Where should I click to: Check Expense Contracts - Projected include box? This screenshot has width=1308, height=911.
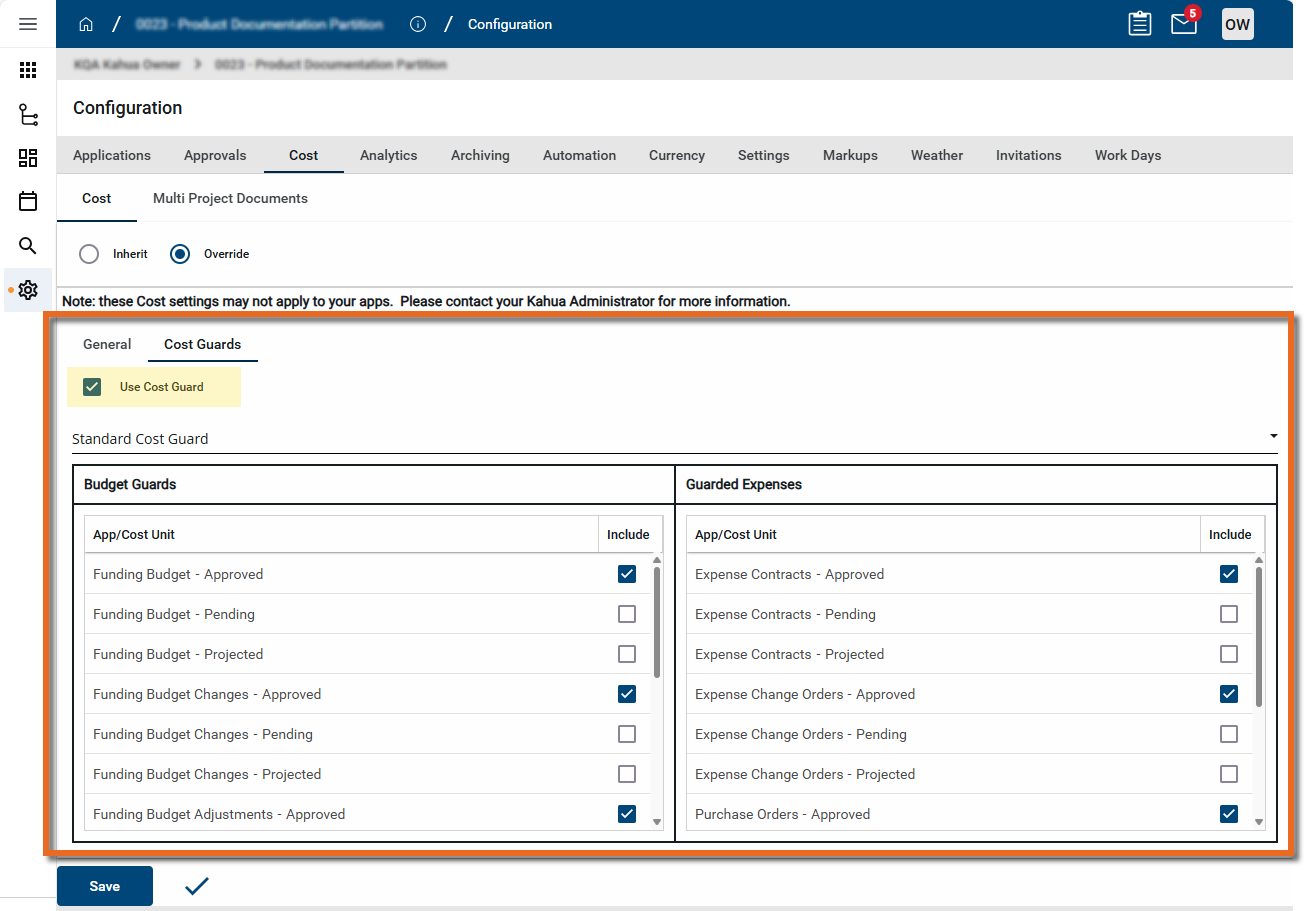(1229, 654)
